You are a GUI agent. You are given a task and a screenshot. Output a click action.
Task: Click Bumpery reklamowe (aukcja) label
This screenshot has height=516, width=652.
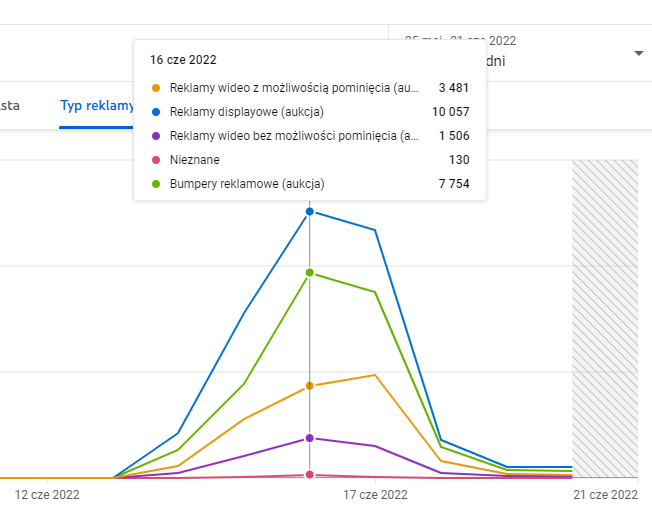tap(247, 183)
